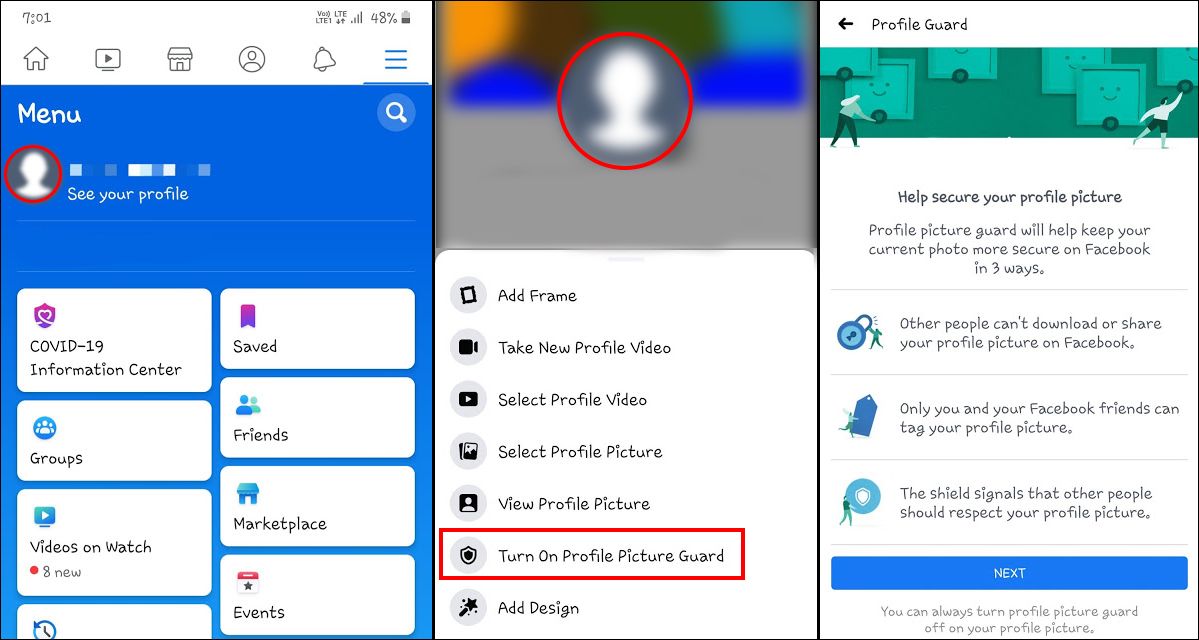
Task: Select Add Design option
Action: tap(625, 608)
